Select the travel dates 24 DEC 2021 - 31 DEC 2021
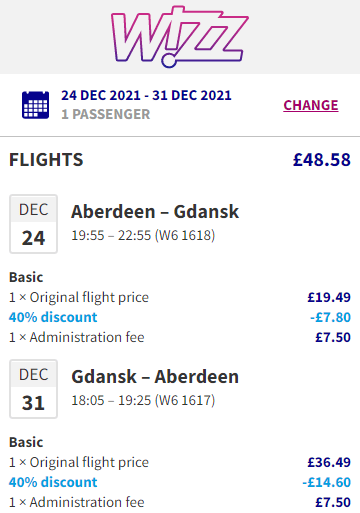Screen dimensions: 360x513 tap(146, 95)
